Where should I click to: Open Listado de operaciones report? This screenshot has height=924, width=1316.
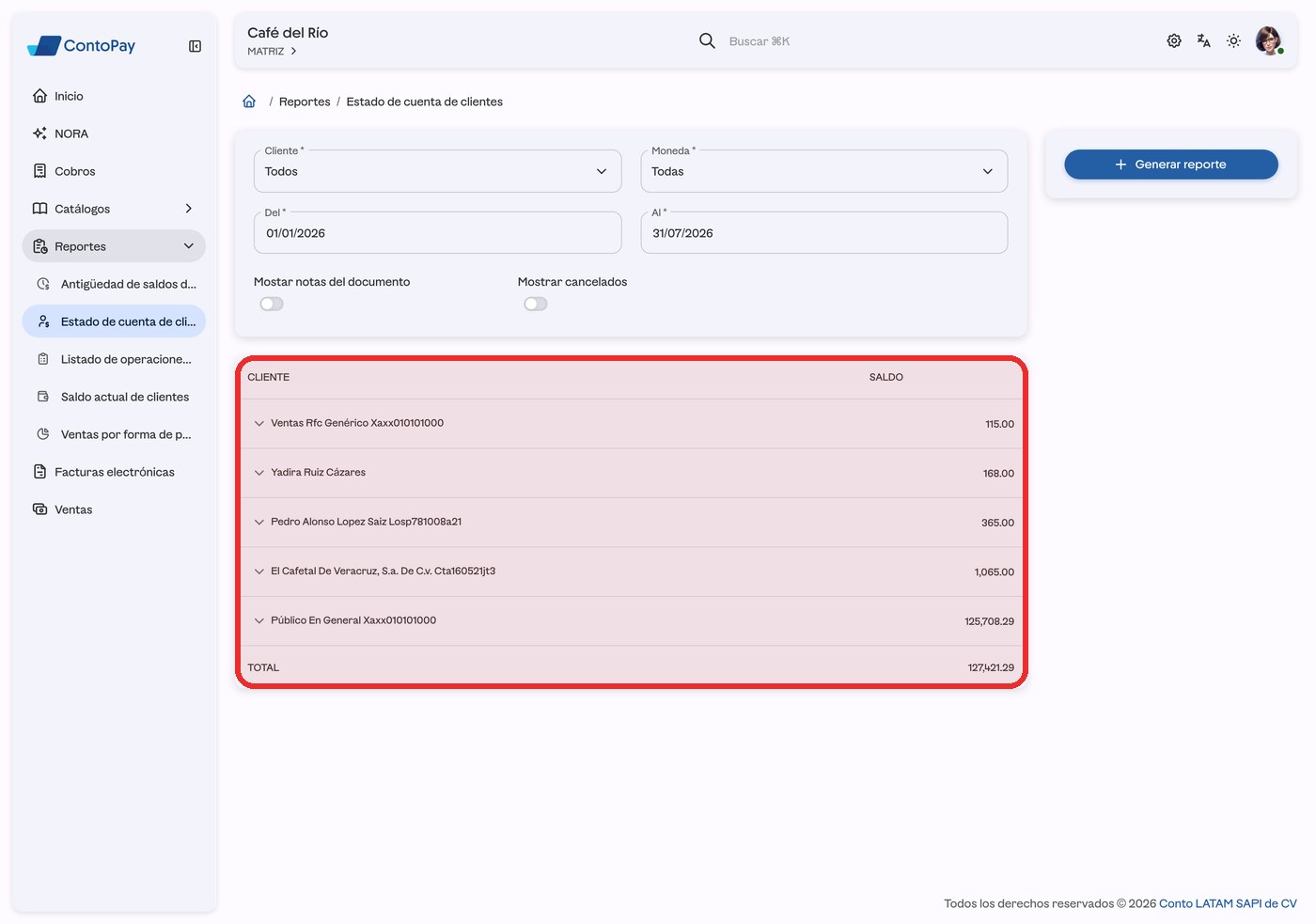(x=114, y=359)
